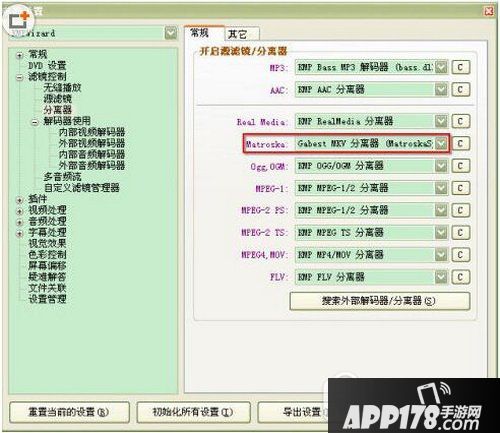Image resolution: width=500 pixels, height=433 pixels.
Task: Click the C button for MPEG4,MOV
Action: [461, 255]
